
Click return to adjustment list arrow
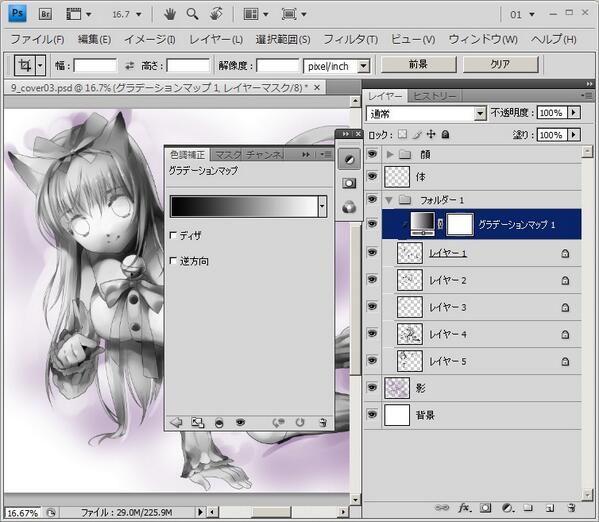pyautogui.click(x=176, y=422)
